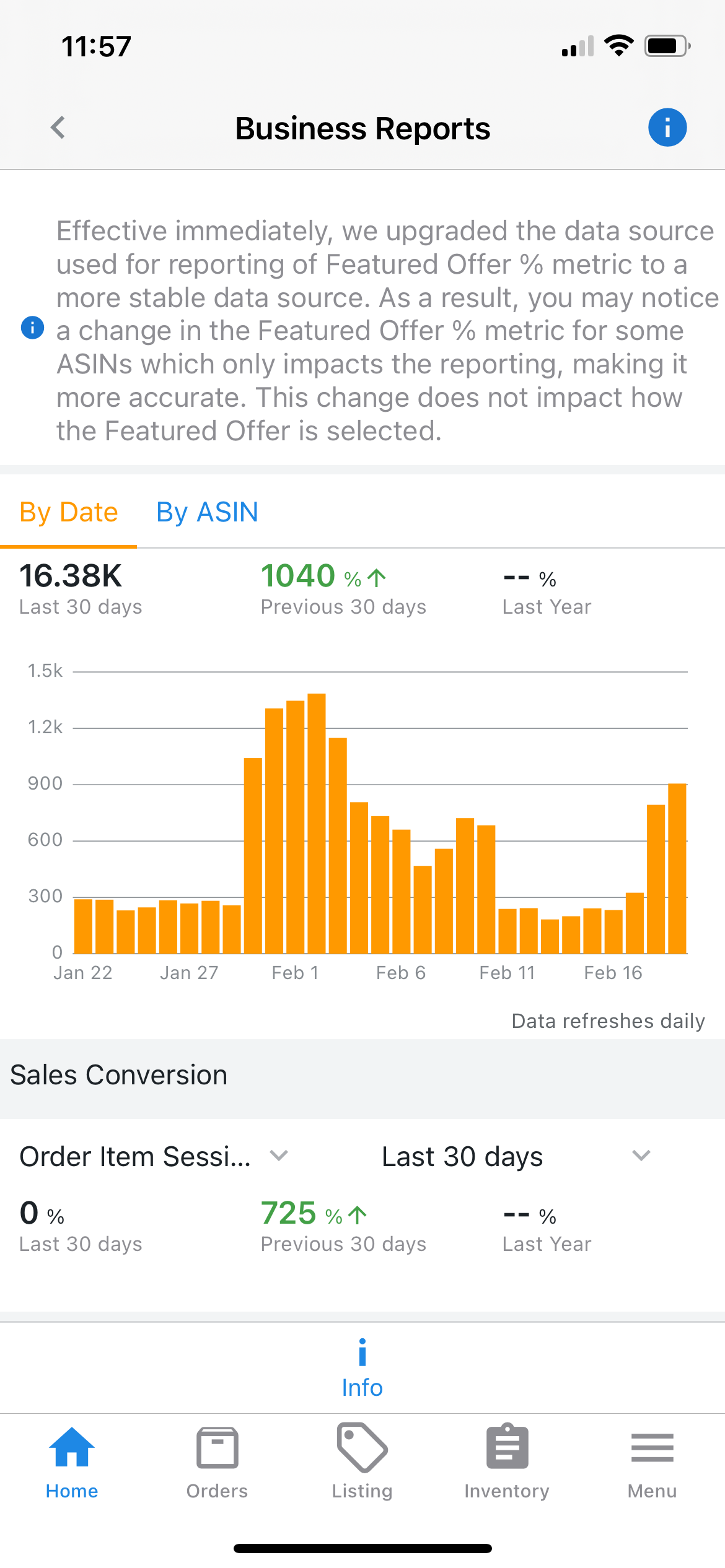Screen dimensions: 725x1568
Task: Expand the Order Item Session dropdown
Action: (154, 1156)
